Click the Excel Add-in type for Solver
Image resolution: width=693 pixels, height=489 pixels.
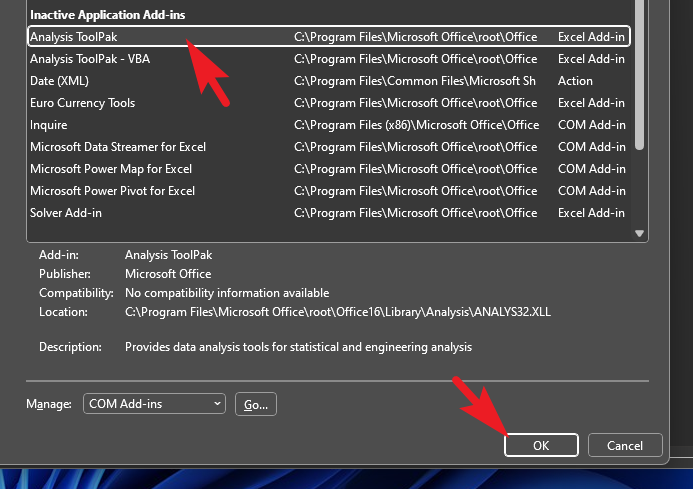(591, 213)
